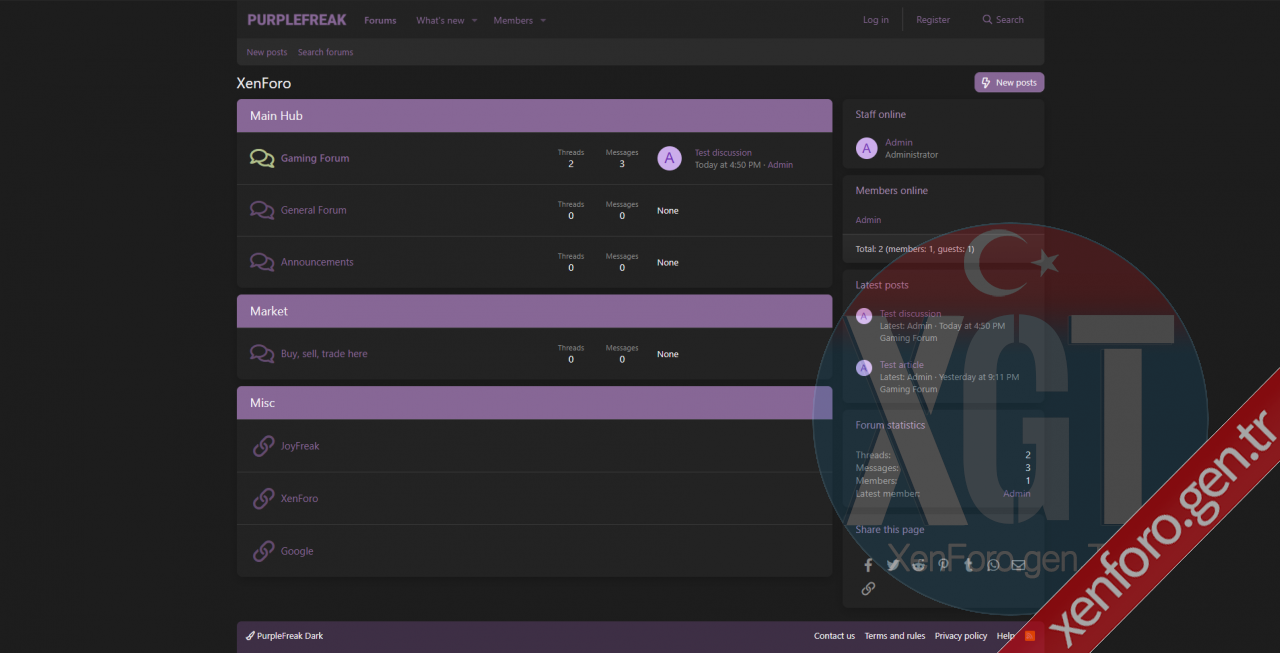The height and width of the screenshot is (653, 1280).
Task: Share this page by email icon
Action: tap(1018, 565)
